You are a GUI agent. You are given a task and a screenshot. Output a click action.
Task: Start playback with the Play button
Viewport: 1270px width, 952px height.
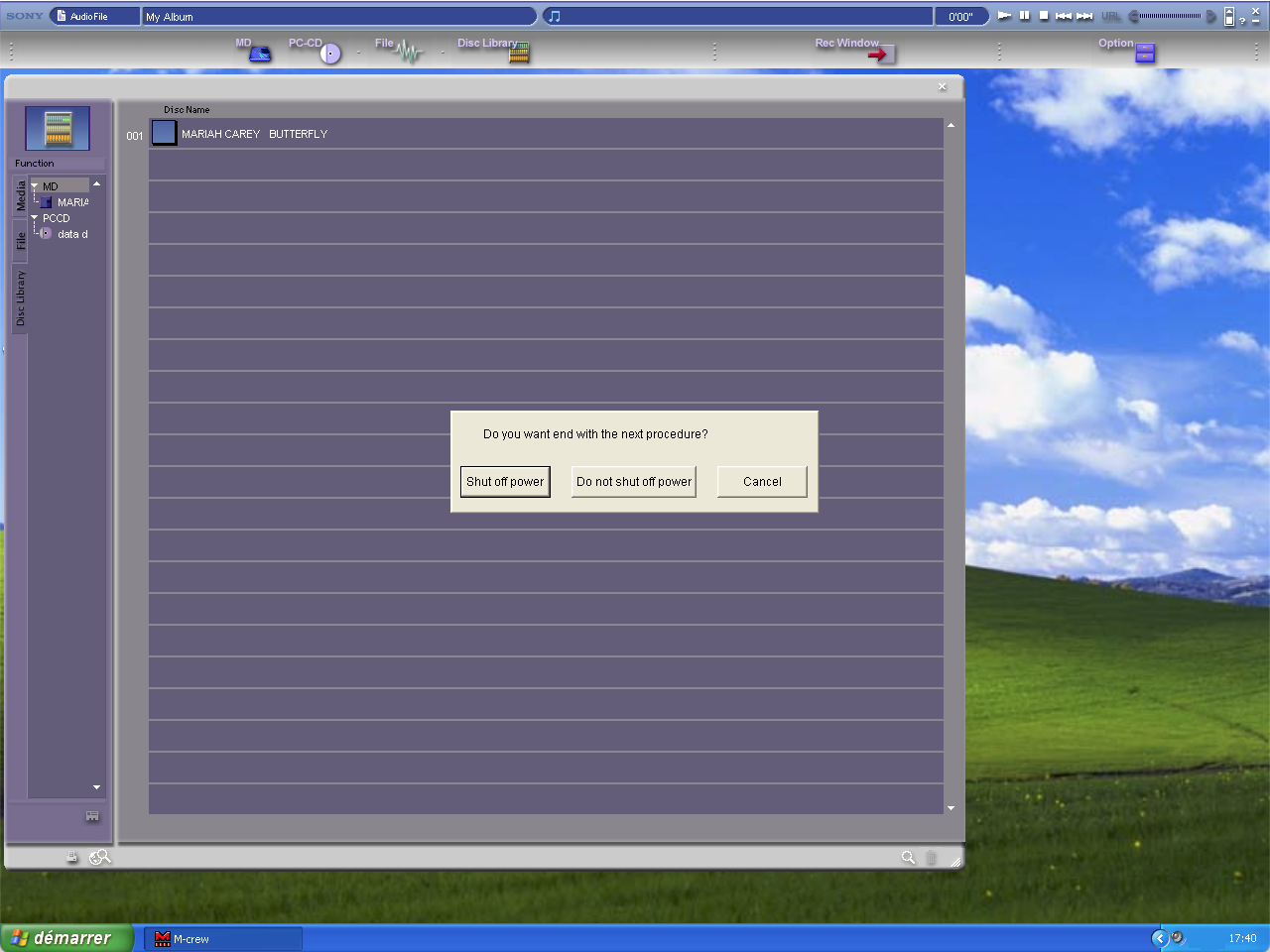click(1004, 16)
